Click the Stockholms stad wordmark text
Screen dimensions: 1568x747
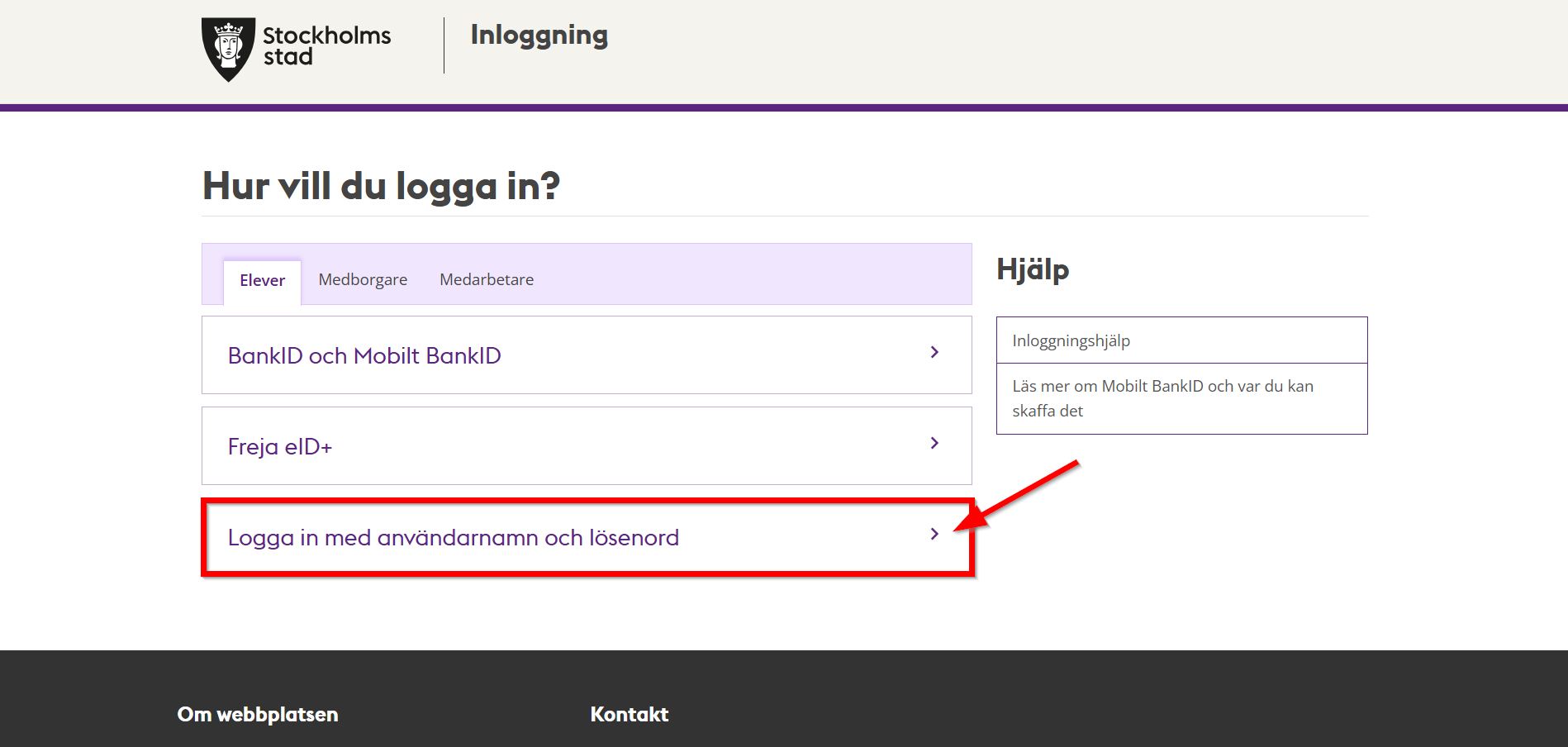[326, 46]
